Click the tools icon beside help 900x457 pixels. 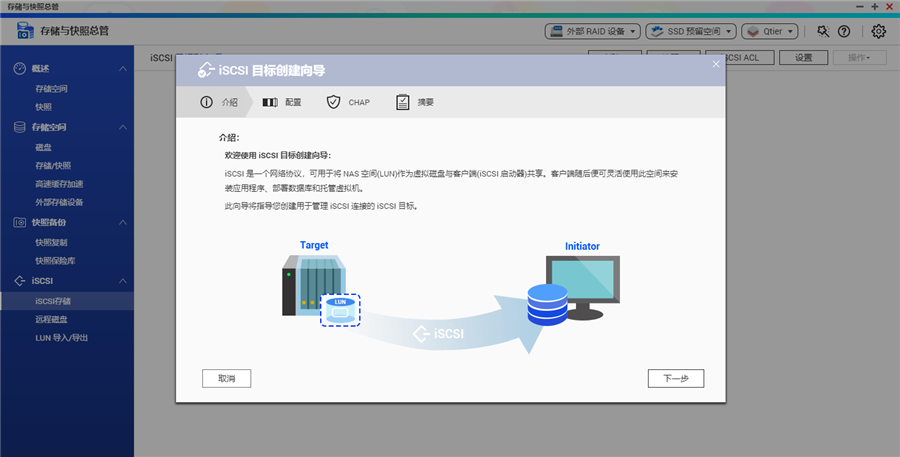(823, 31)
